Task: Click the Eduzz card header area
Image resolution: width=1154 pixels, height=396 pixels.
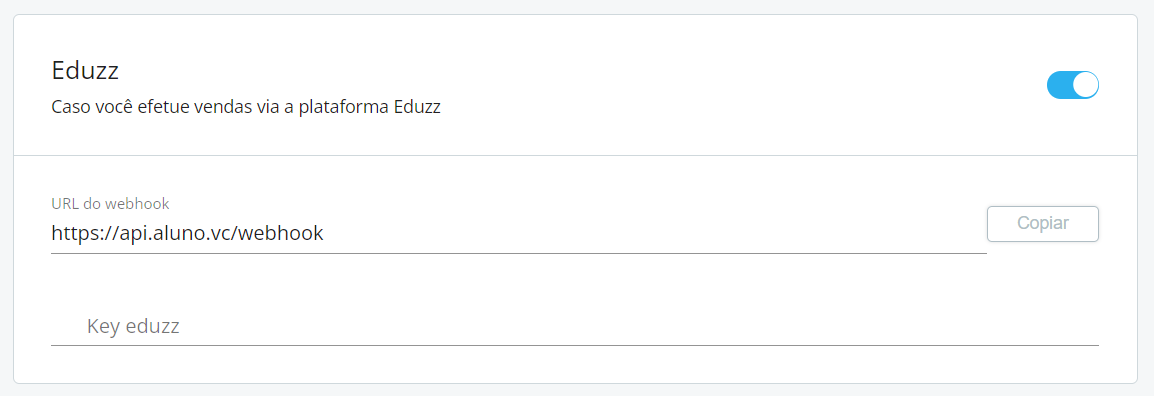Action: click(576, 85)
